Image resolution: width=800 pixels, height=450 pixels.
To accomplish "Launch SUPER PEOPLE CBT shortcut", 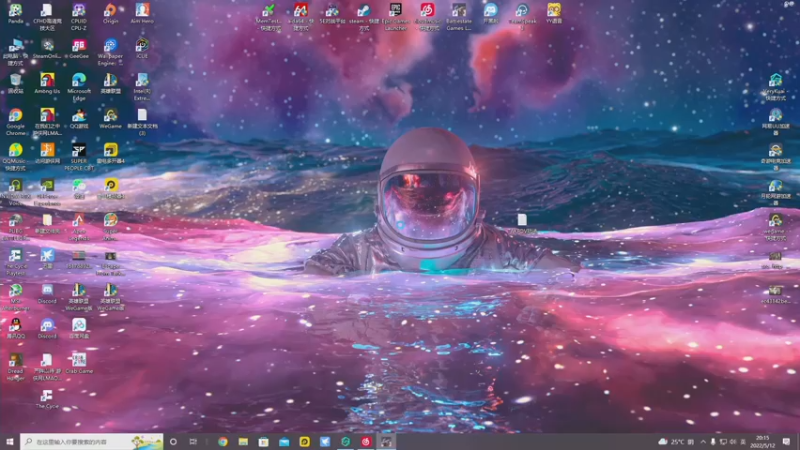I will coord(79,157).
